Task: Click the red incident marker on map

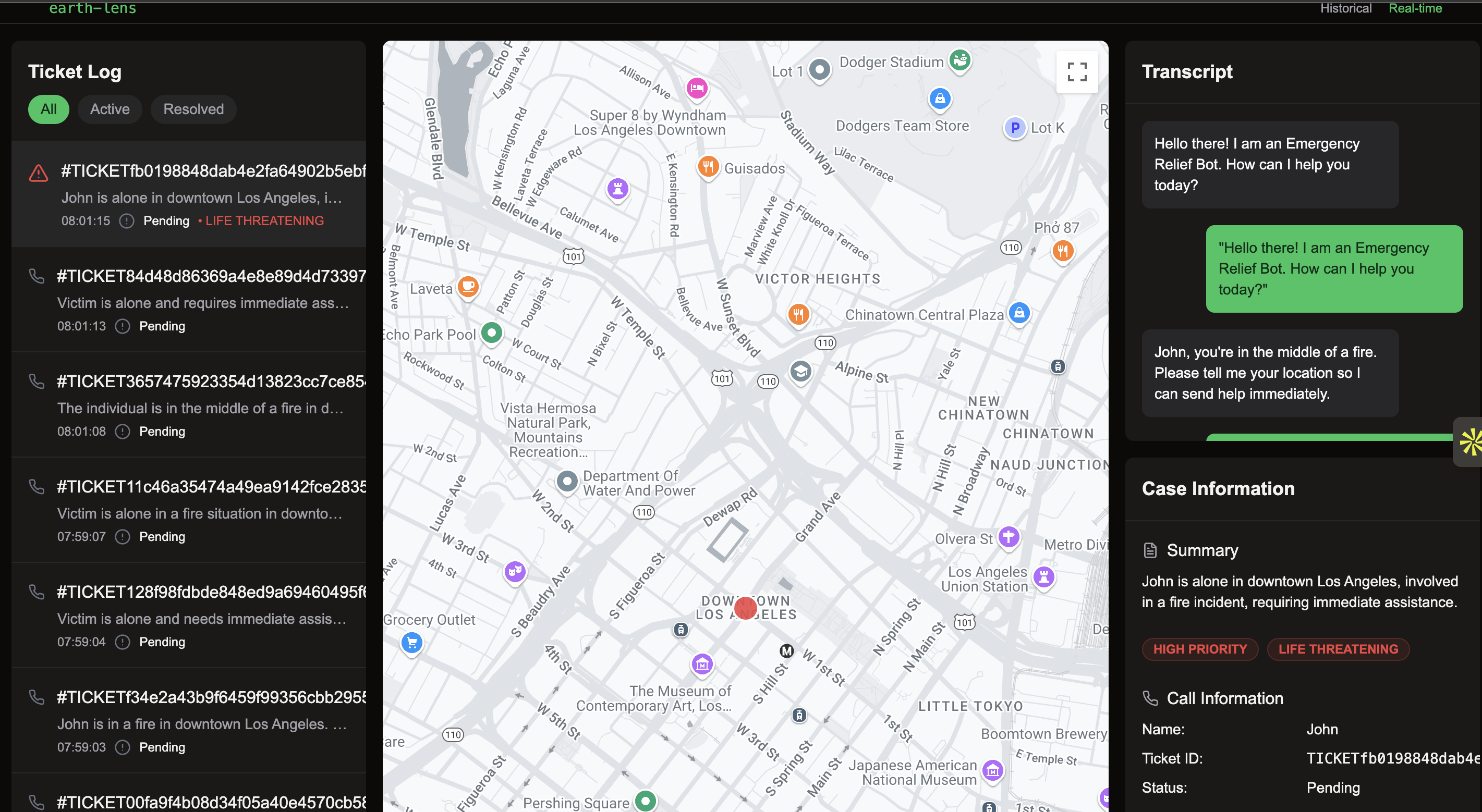Action: 745,608
